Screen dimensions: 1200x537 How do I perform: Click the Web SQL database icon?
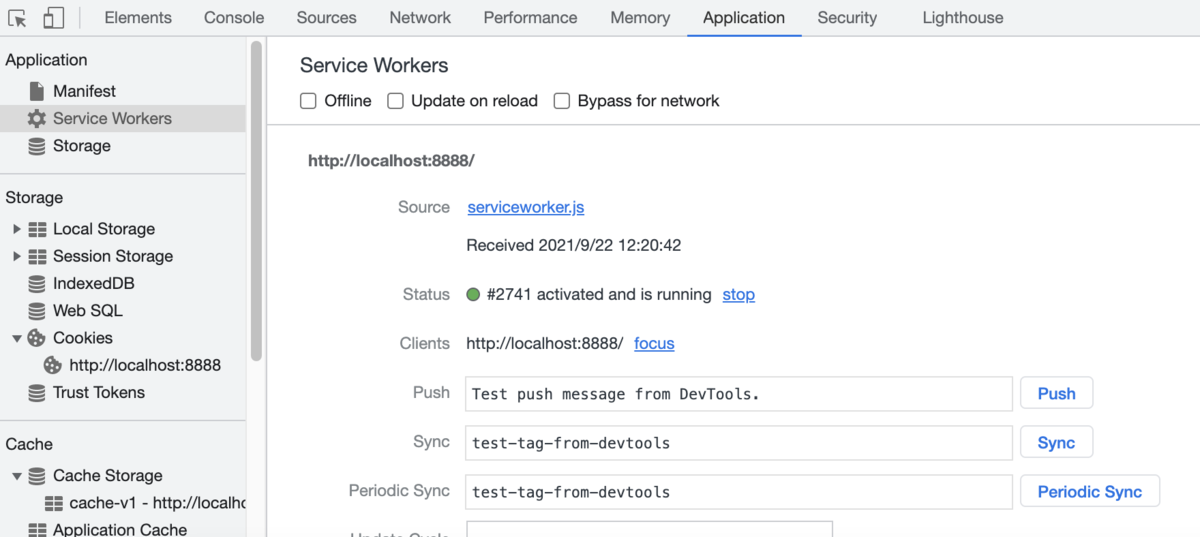(x=37, y=311)
